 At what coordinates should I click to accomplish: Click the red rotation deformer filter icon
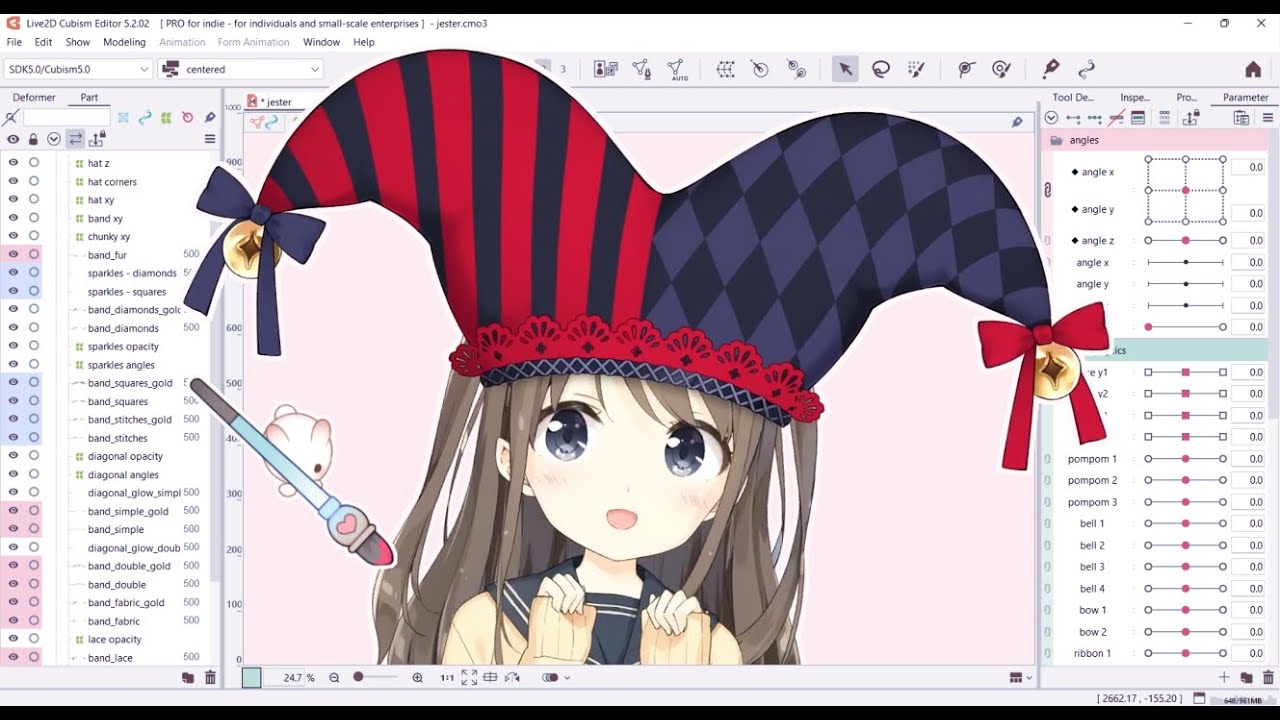click(x=187, y=118)
